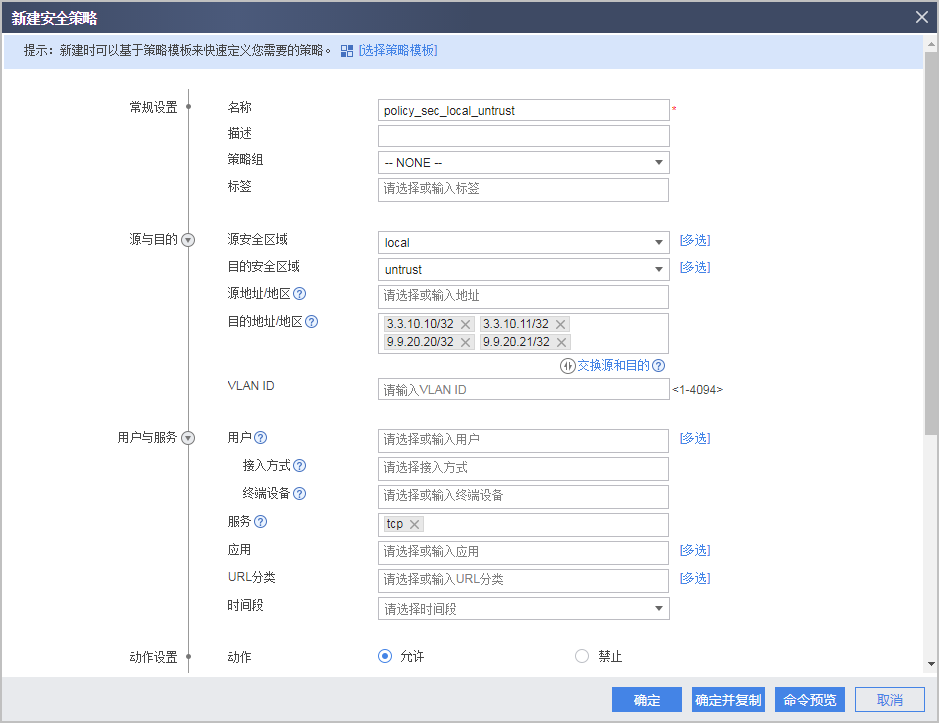Remove the tcp service tag
The width and height of the screenshot is (939, 723).
pos(413,523)
